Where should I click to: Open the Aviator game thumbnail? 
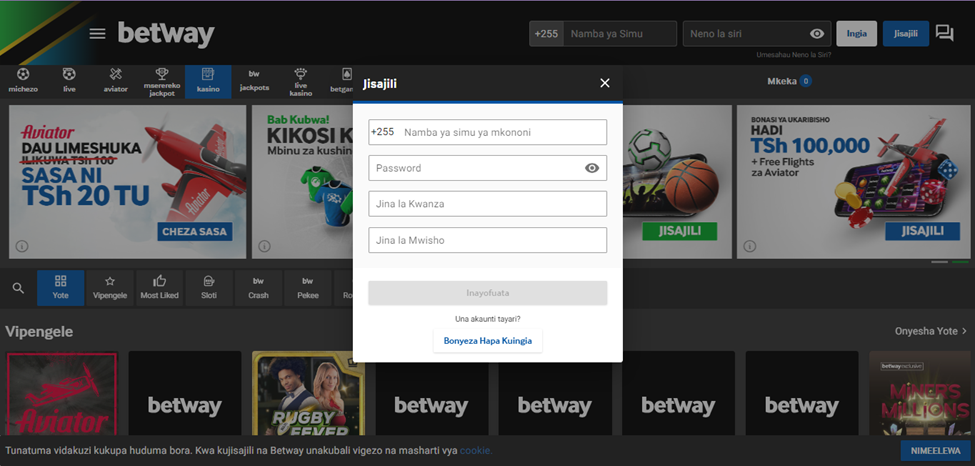point(62,393)
